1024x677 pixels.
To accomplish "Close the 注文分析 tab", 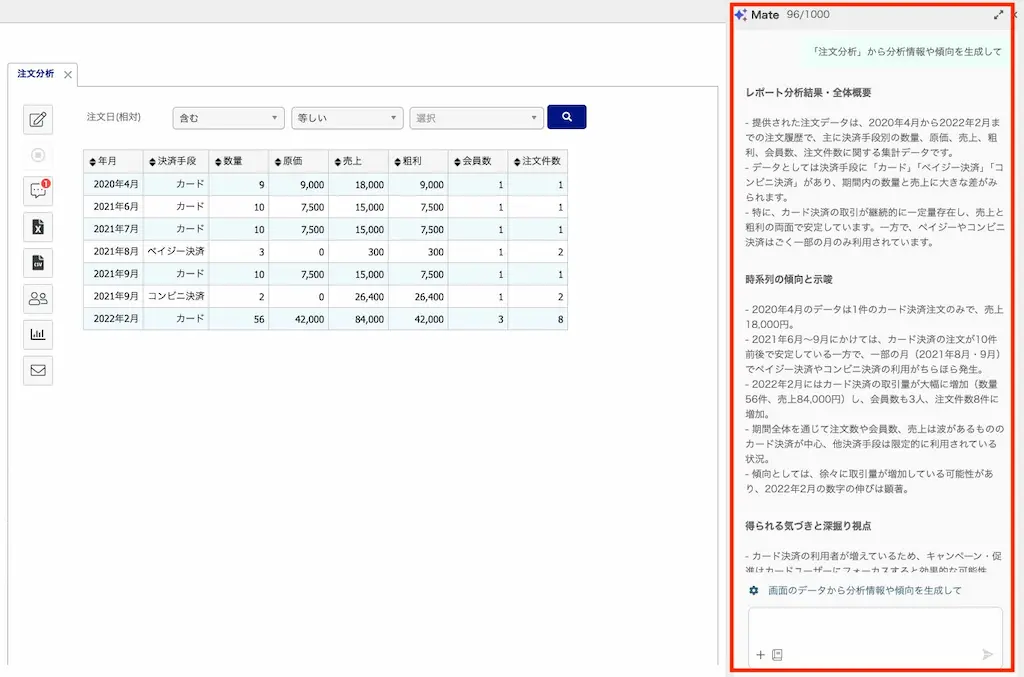I will pos(68,74).
